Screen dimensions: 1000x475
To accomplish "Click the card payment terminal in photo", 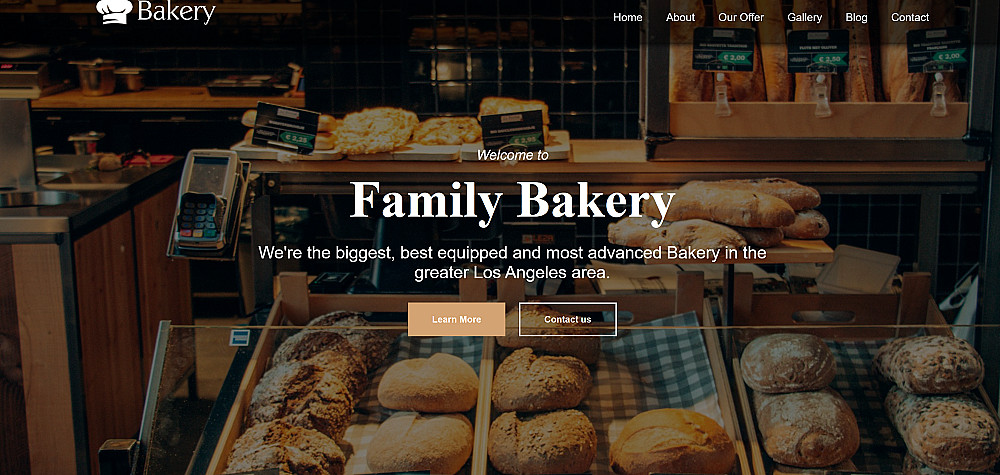I will click(207, 203).
